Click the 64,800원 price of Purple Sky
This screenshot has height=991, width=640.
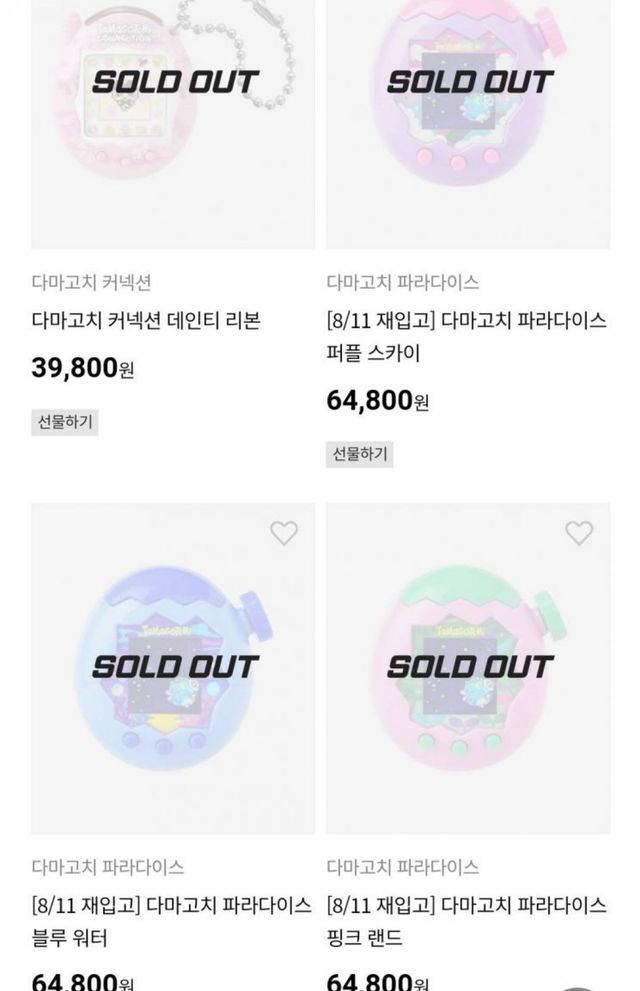pos(378,401)
